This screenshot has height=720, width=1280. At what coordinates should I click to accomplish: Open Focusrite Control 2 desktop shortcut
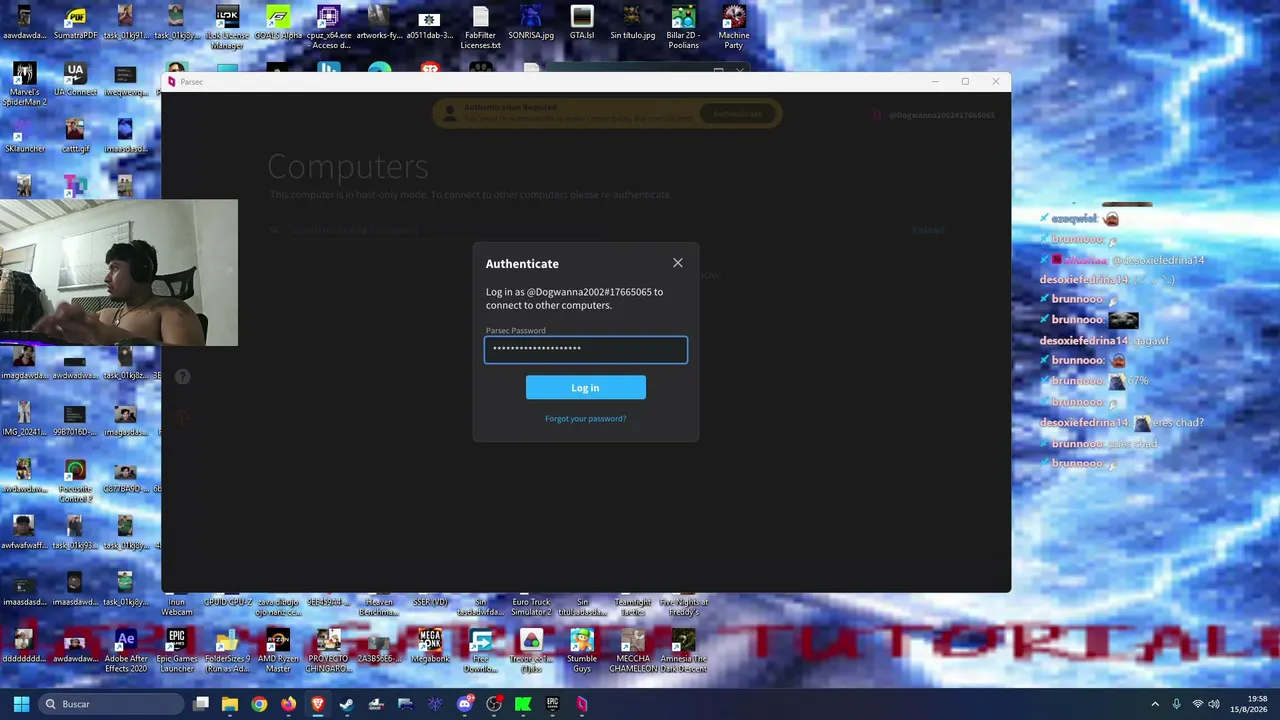coord(75,482)
